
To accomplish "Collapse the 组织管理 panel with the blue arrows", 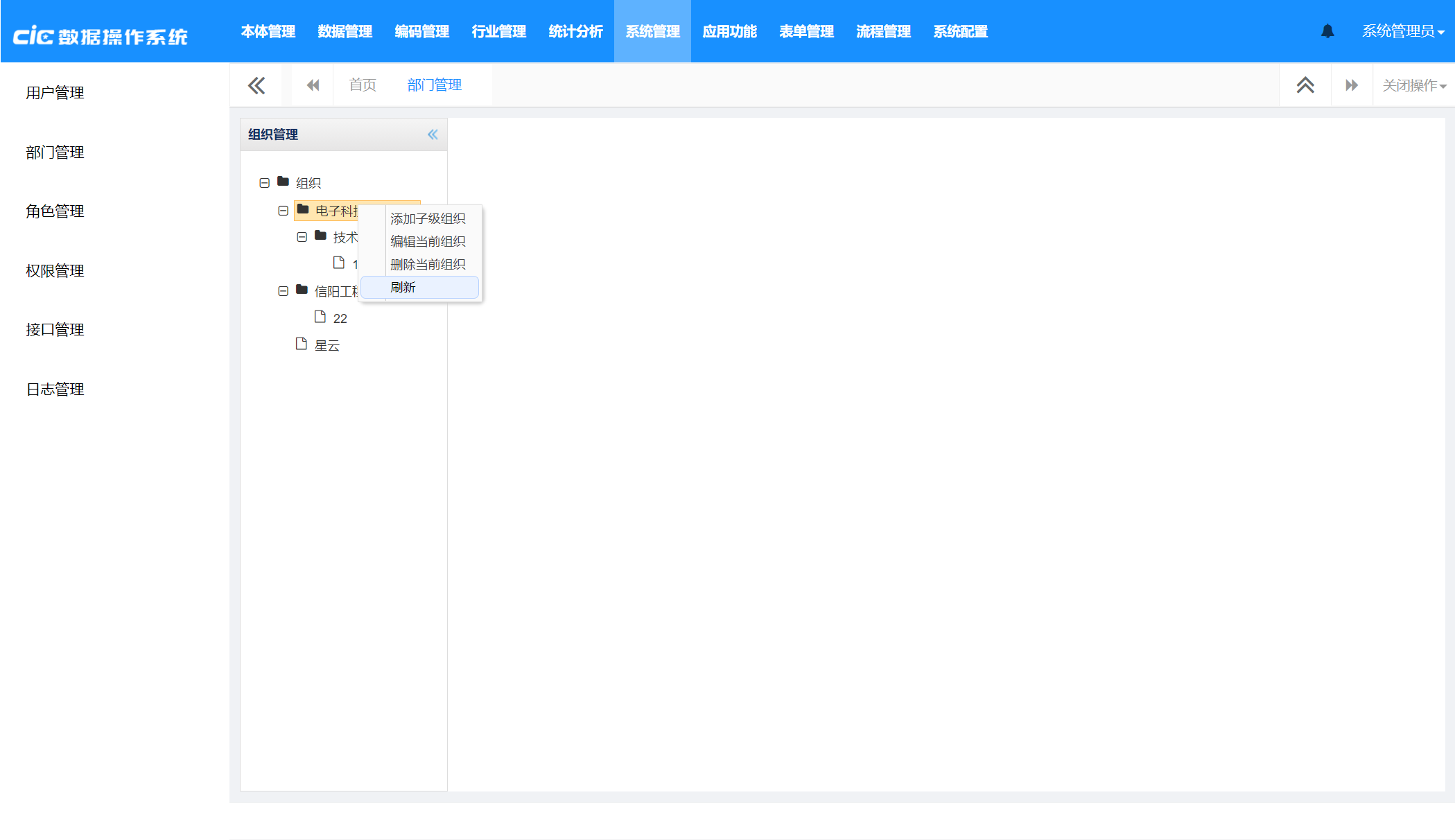I will (433, 134).
